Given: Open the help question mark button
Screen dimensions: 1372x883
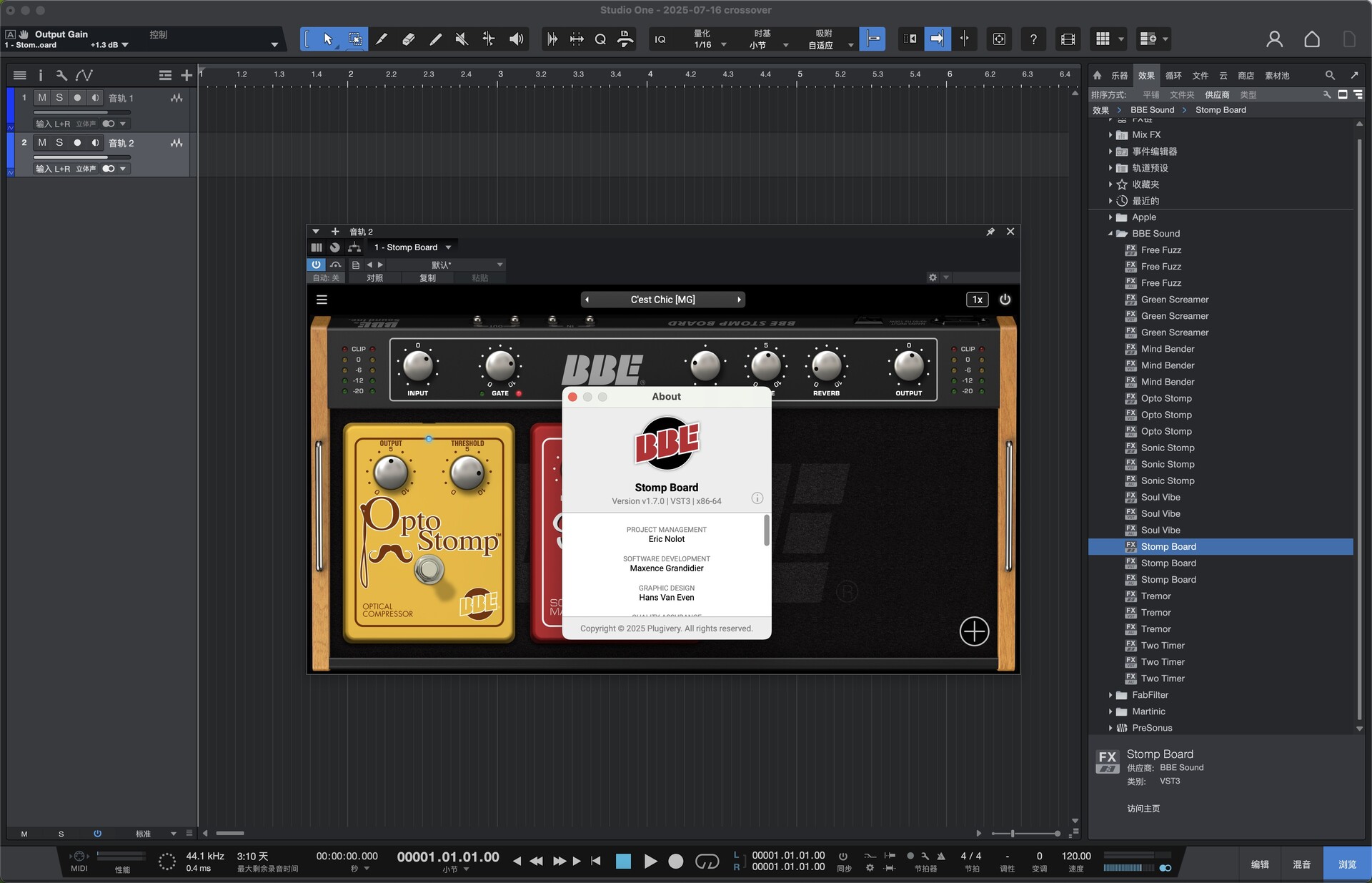Looking at the screenshot, I should coord(1033,39).
